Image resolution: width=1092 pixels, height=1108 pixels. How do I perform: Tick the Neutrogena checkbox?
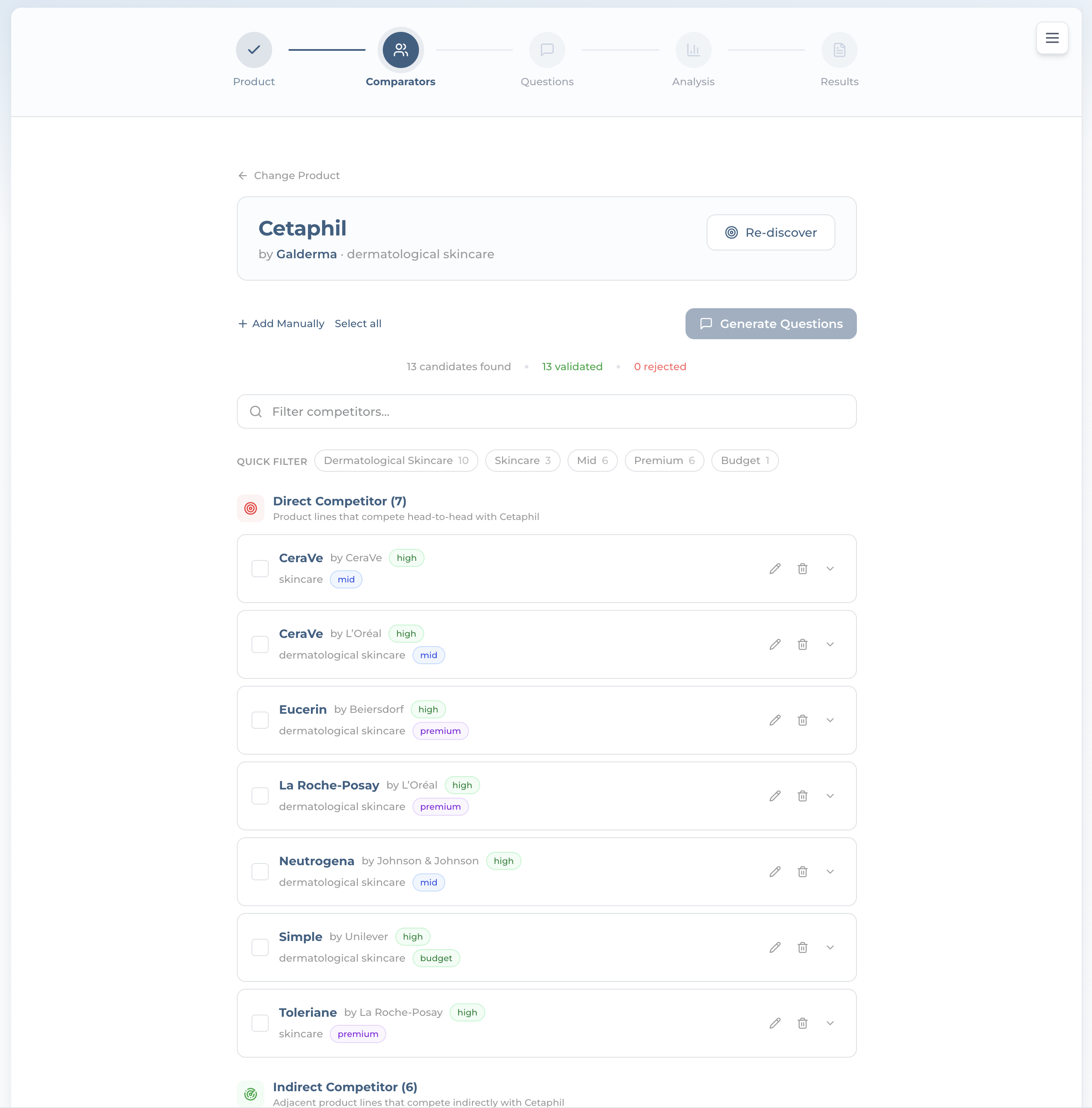coord(260,871)
